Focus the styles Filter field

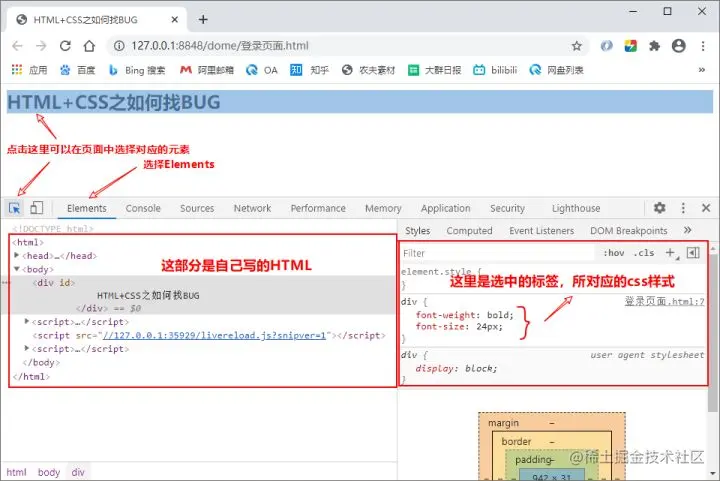498,253
